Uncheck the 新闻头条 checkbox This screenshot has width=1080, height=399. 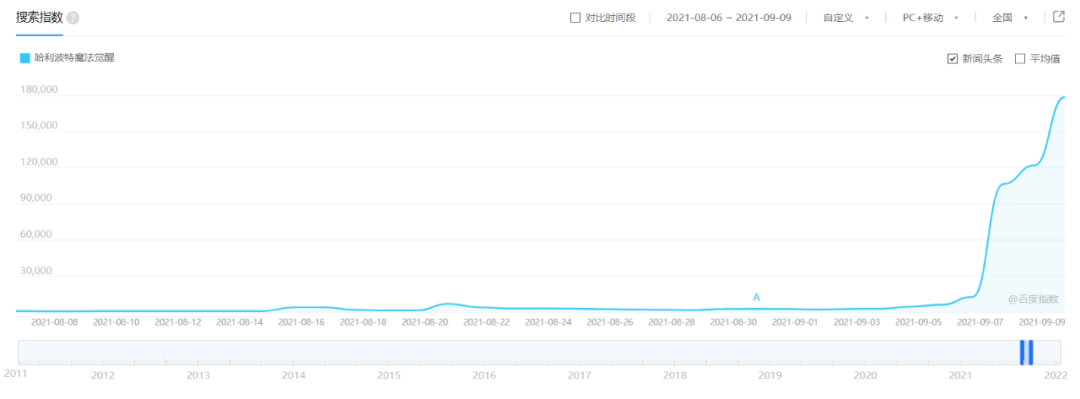[x=953, y=59]
